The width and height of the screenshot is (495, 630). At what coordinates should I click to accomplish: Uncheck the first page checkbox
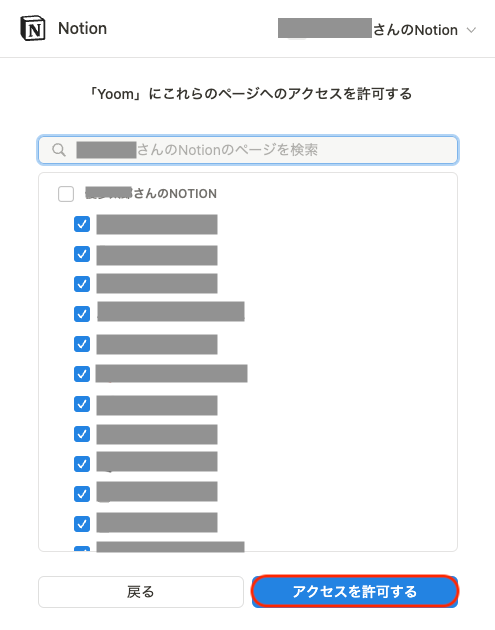(x=82, y=224)
